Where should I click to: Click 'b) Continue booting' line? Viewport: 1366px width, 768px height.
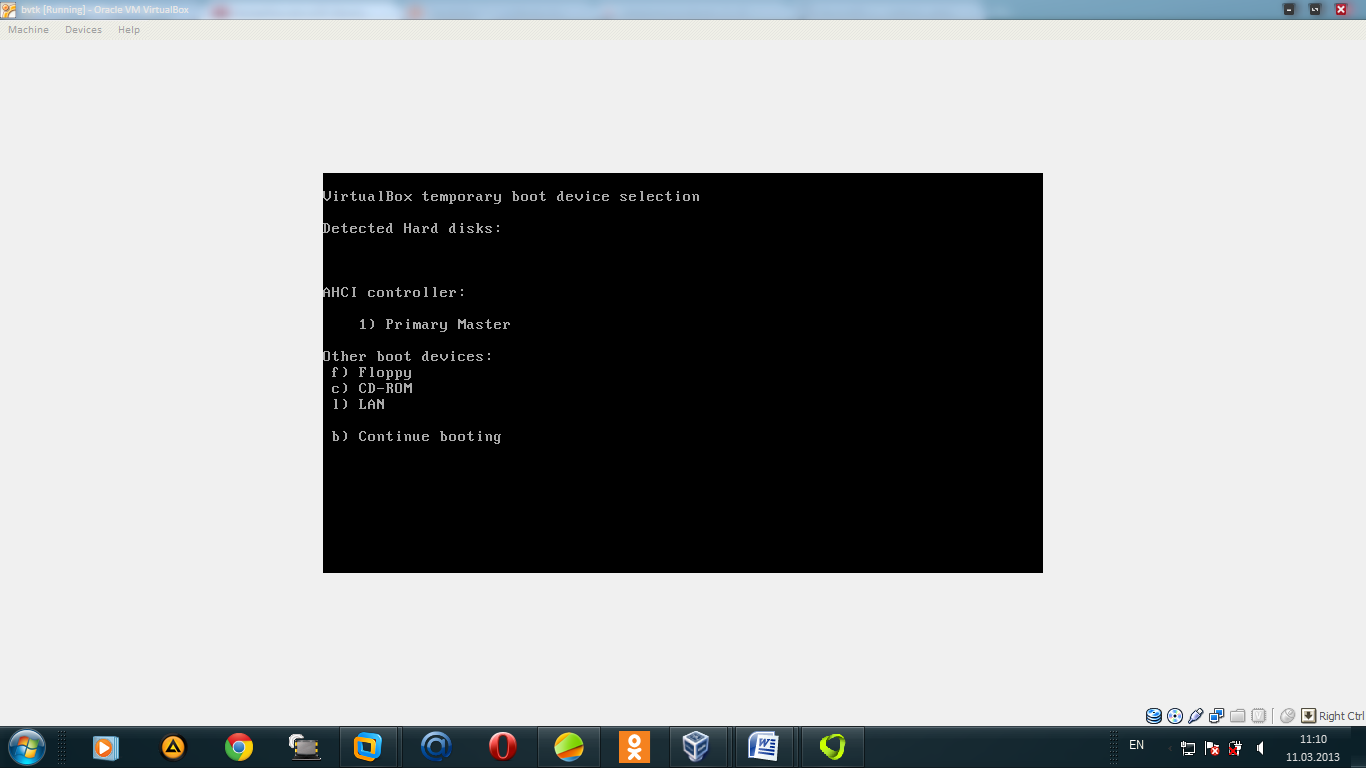click(416, 436)
